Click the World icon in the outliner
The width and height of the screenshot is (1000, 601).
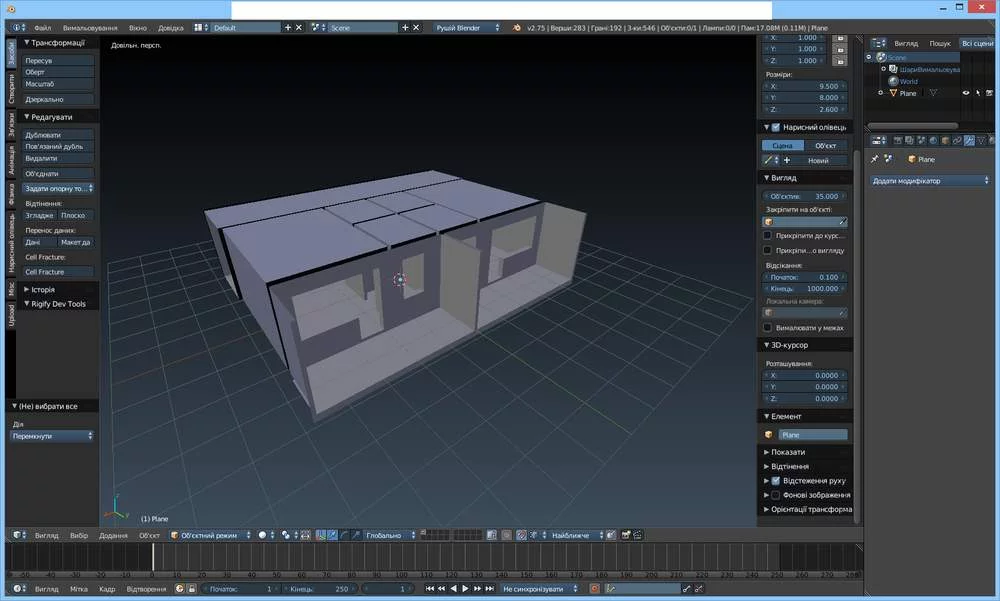pos(894,81)
